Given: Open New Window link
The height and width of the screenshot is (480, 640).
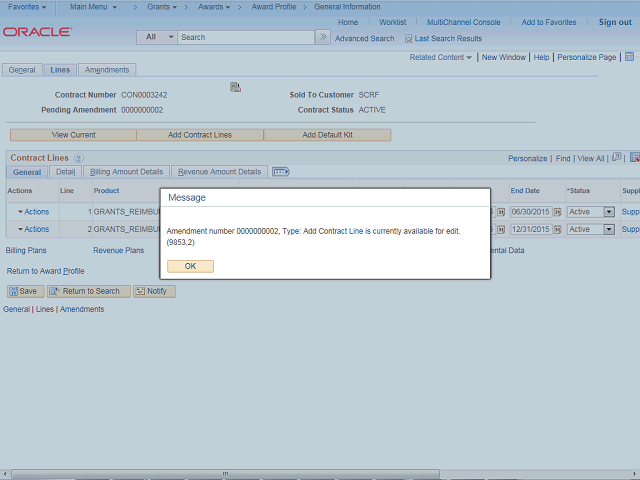Looking at the screenshot, I should pos(504,57).
